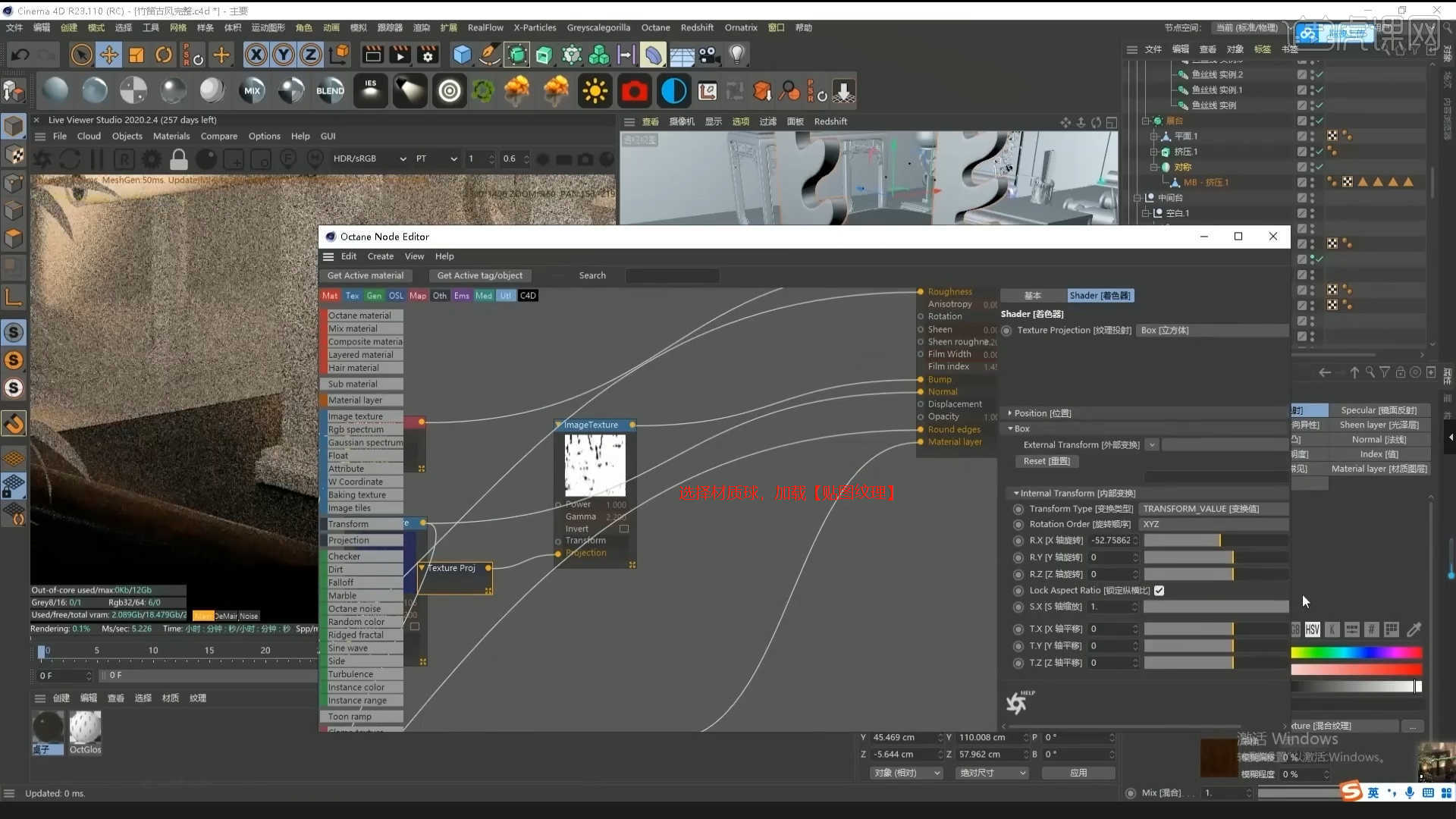Click the Tex tab in material editor

351,295
